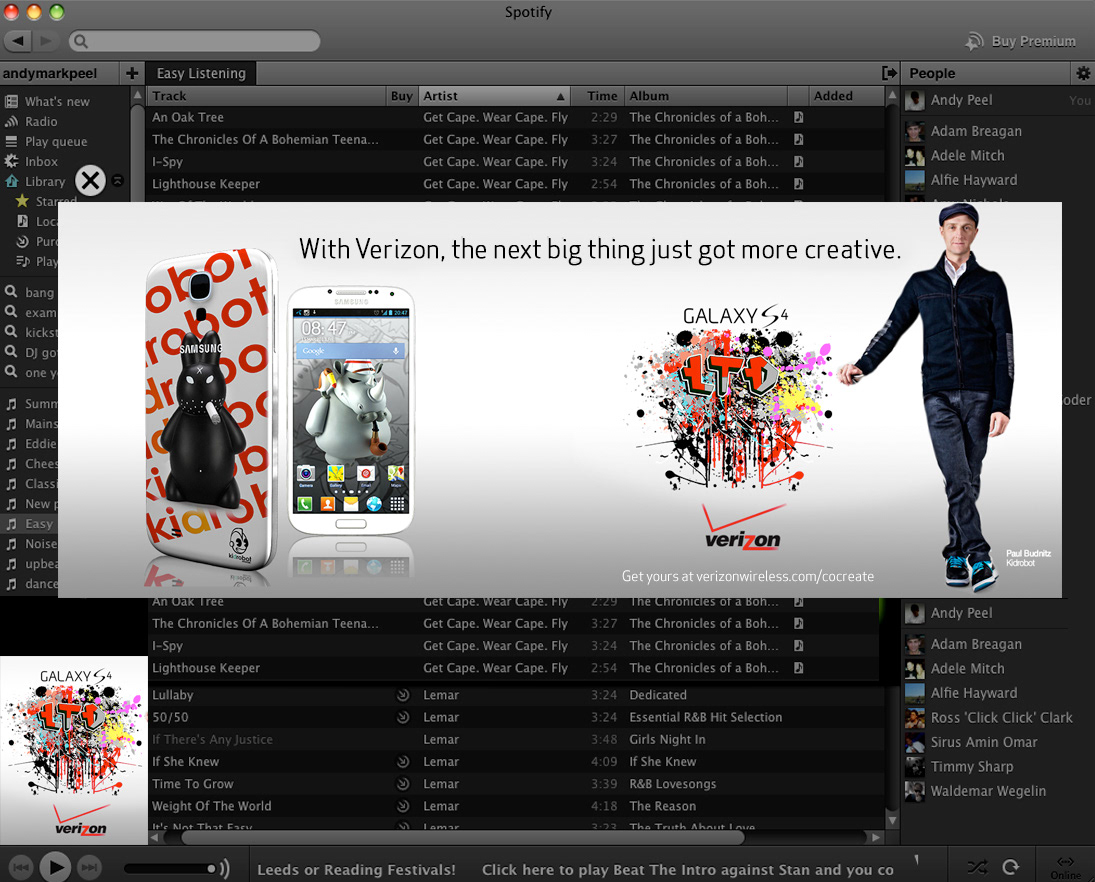Viewport: 1095px width, 882px height.
Task: Select Ross 'Click Click' Clark
Action: coord(1001,718)
